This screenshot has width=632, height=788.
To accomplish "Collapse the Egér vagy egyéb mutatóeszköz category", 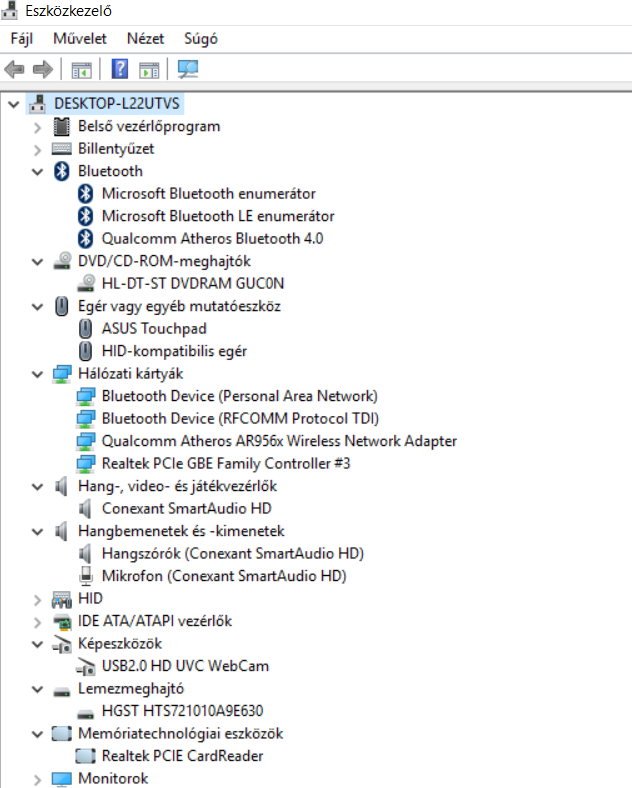I will 37,307.
